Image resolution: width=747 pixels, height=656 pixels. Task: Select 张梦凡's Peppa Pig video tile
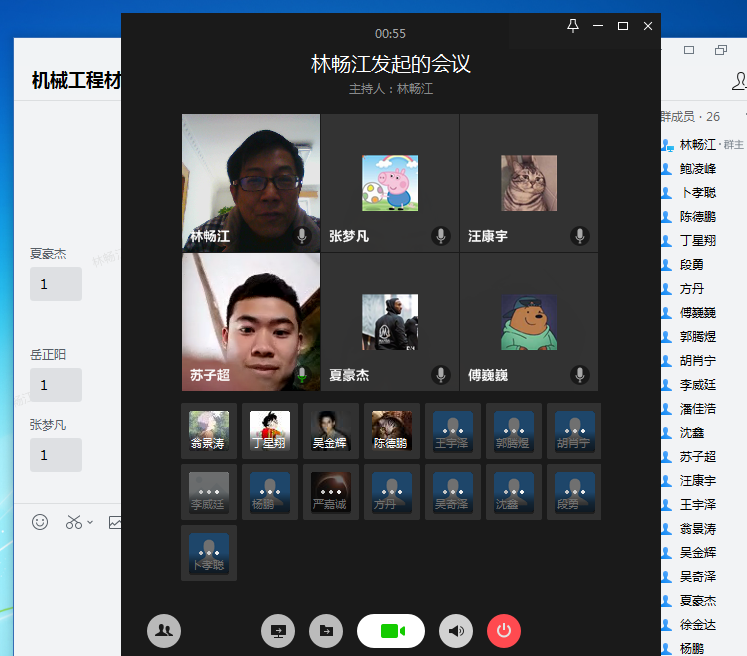point(390,182)
